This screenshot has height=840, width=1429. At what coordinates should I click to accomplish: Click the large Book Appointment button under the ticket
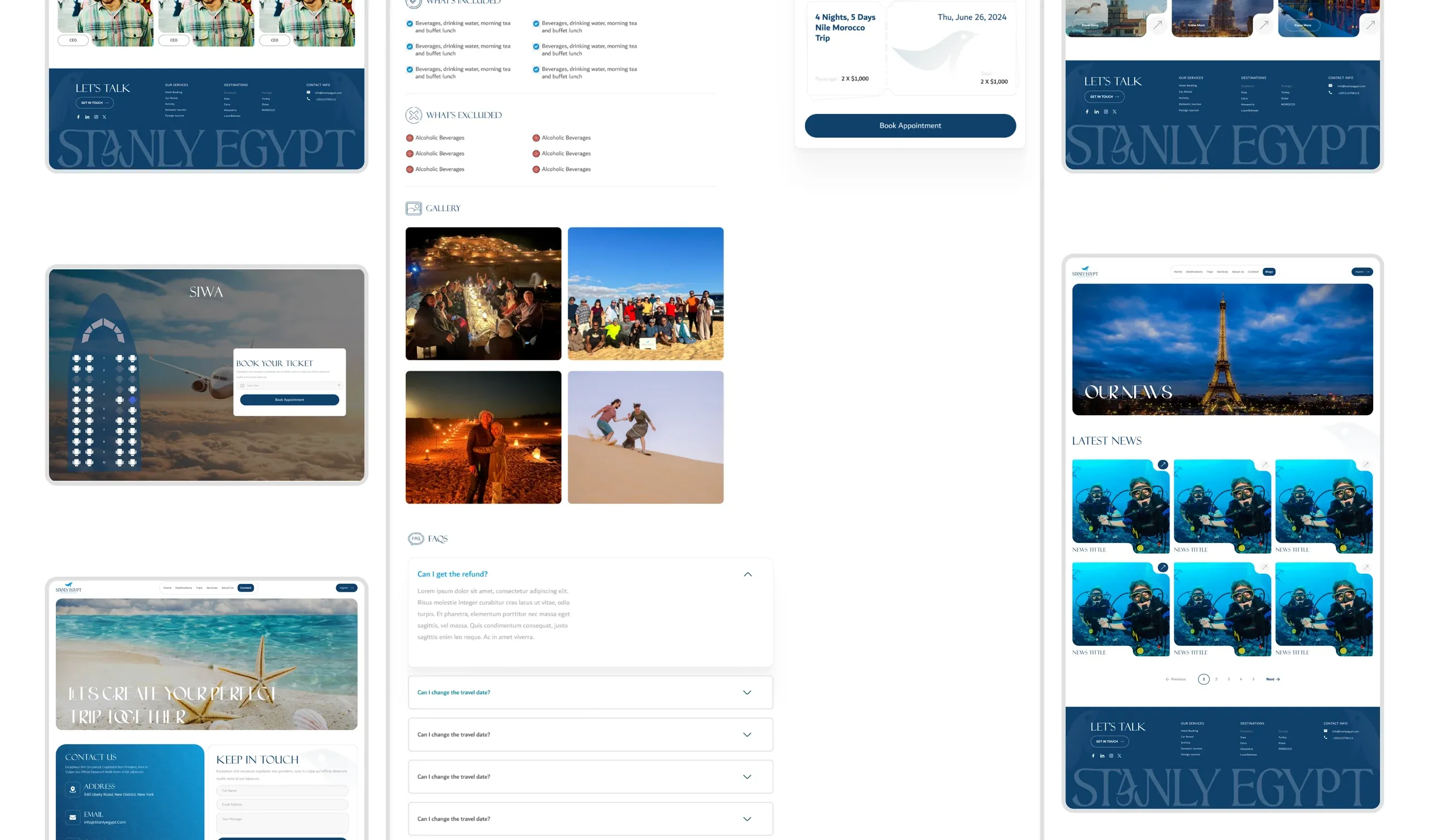pyautogui.click(x=910, y=126)
